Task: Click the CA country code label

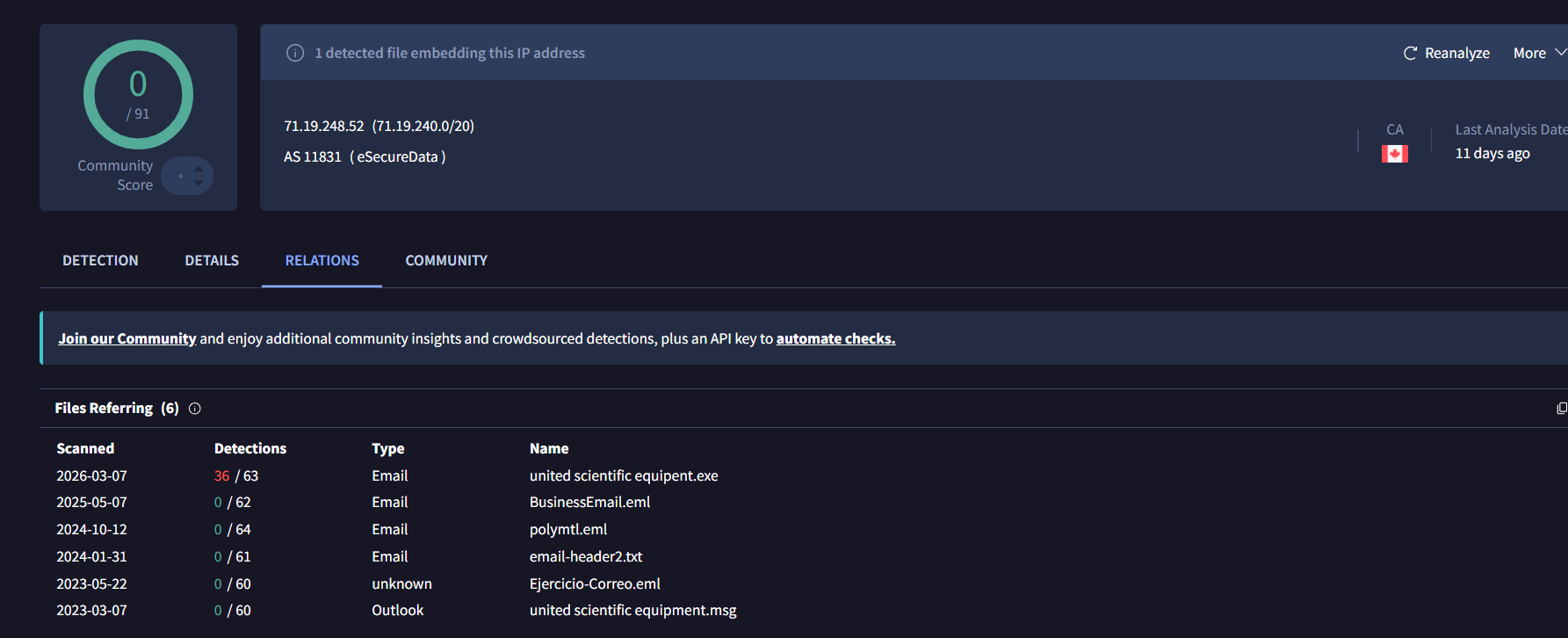Action: (x=1395, y=129)
